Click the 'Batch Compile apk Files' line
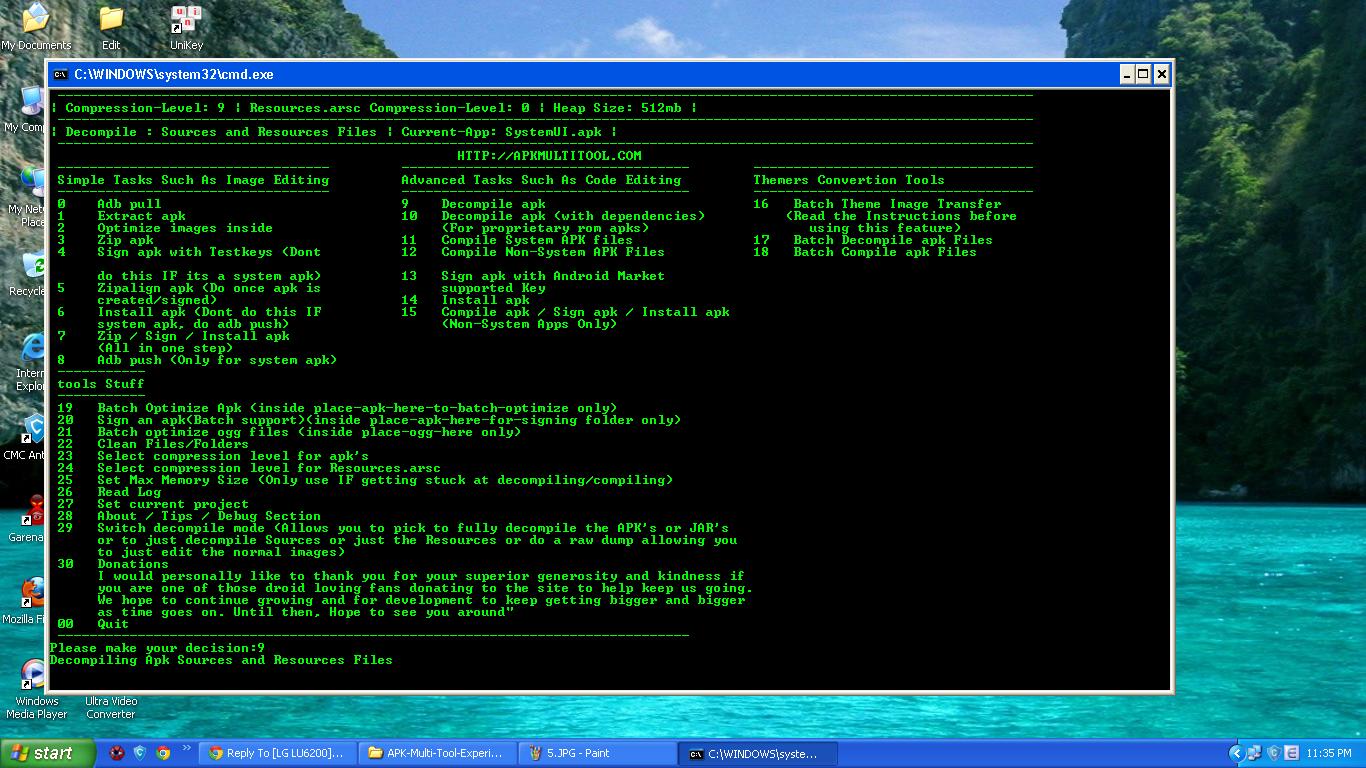Image resolution: width=1366 pixels, height=768 pixels. click(865, 252)
